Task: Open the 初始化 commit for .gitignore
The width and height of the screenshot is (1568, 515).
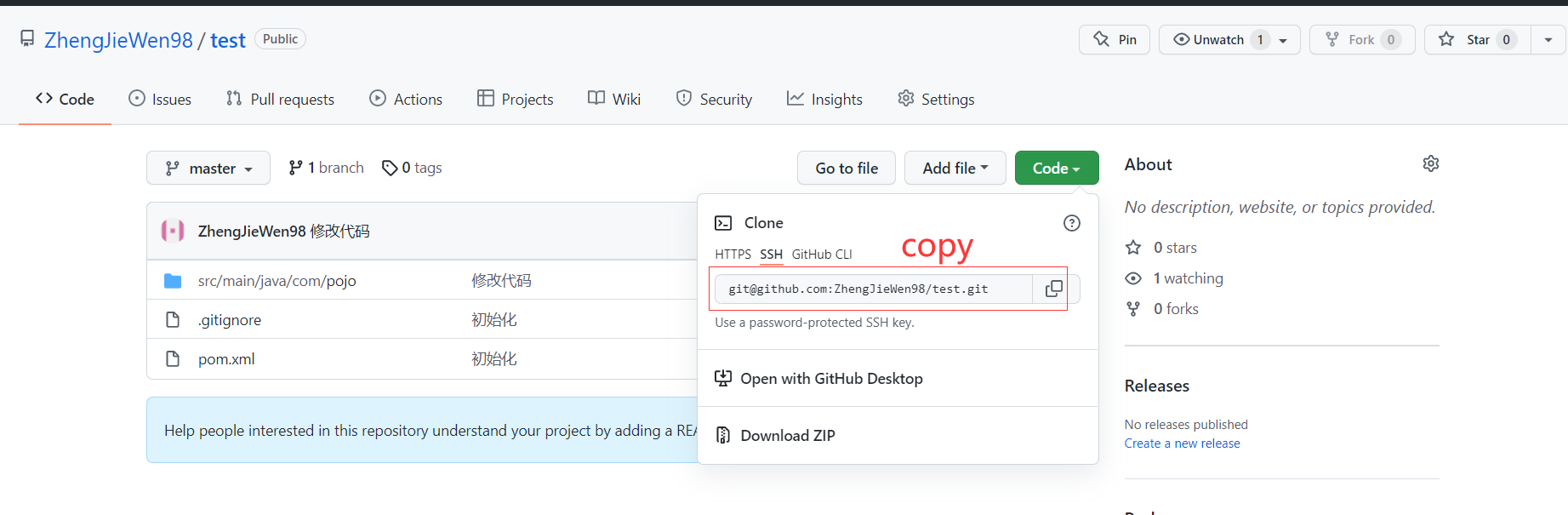Action: point(494,320)
